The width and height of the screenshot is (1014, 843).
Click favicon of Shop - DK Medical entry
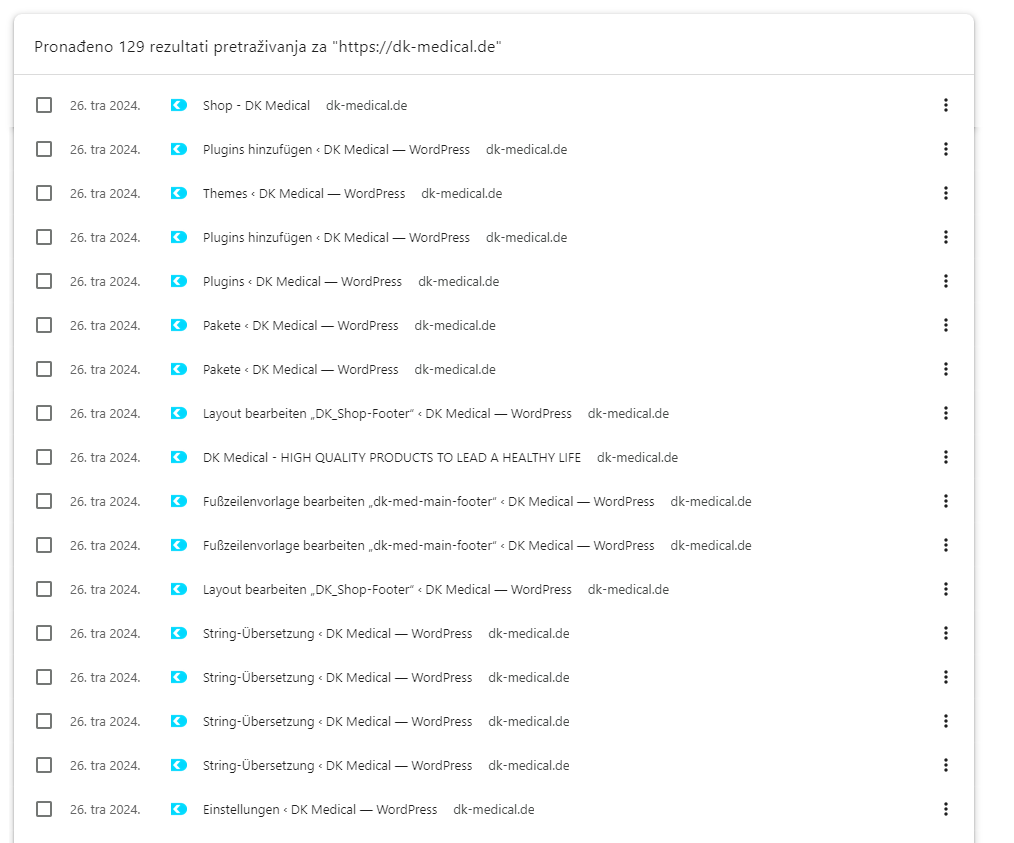point(178,105)
